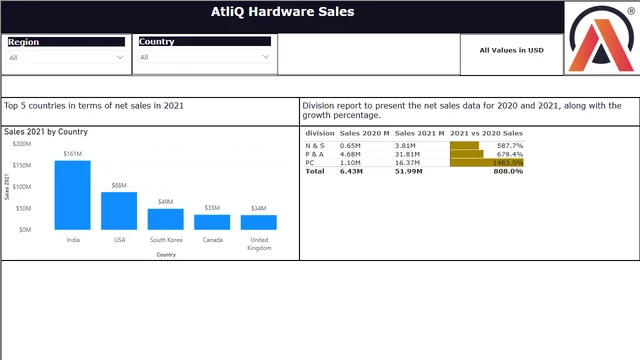Click the '$161M' data label
Screen dimensions: 640x360
pos(73,153)
